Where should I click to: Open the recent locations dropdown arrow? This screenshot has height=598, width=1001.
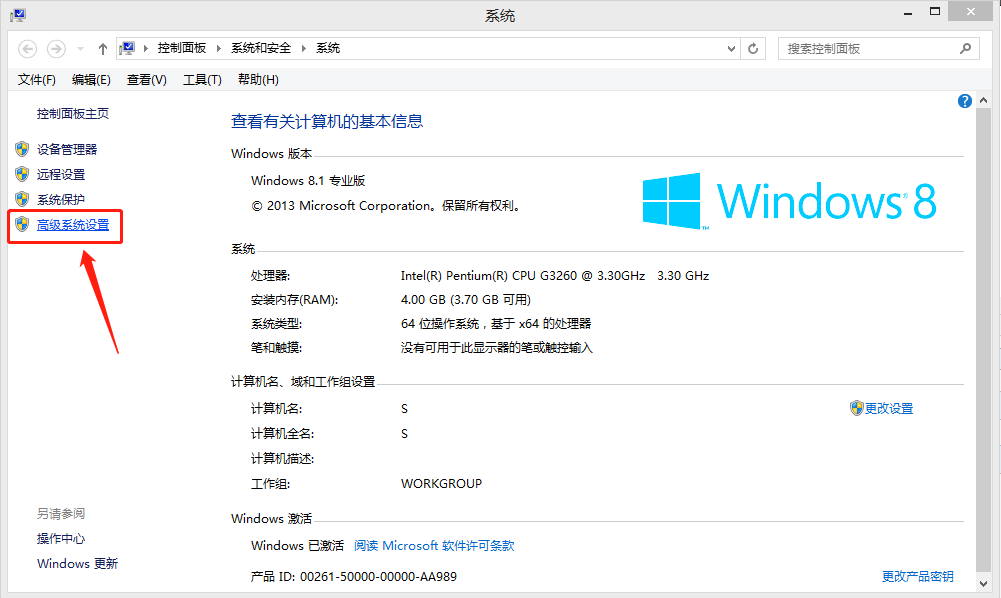80,49
